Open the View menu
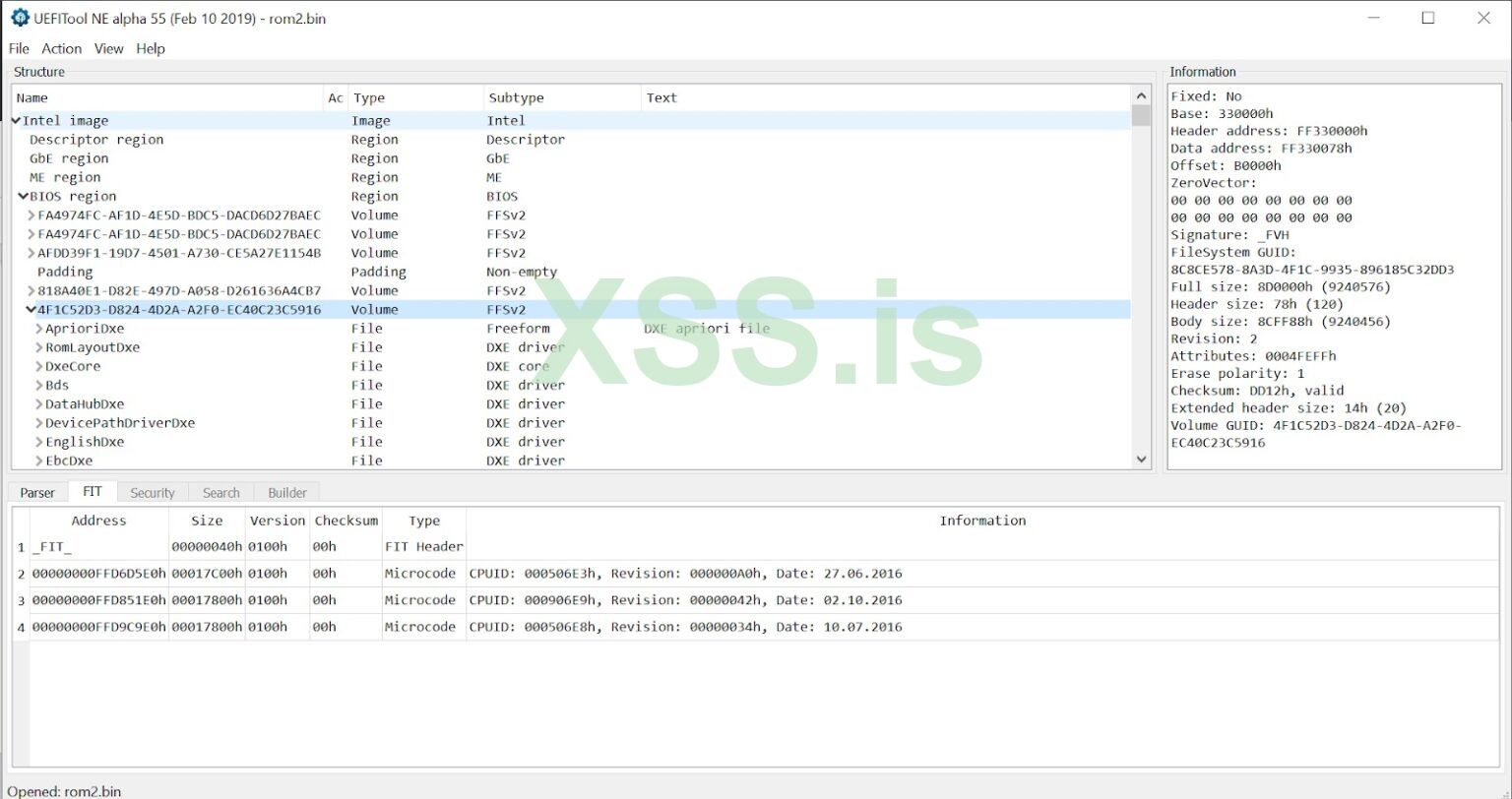The image size is (1512, 799). click(x=109, y=48)
